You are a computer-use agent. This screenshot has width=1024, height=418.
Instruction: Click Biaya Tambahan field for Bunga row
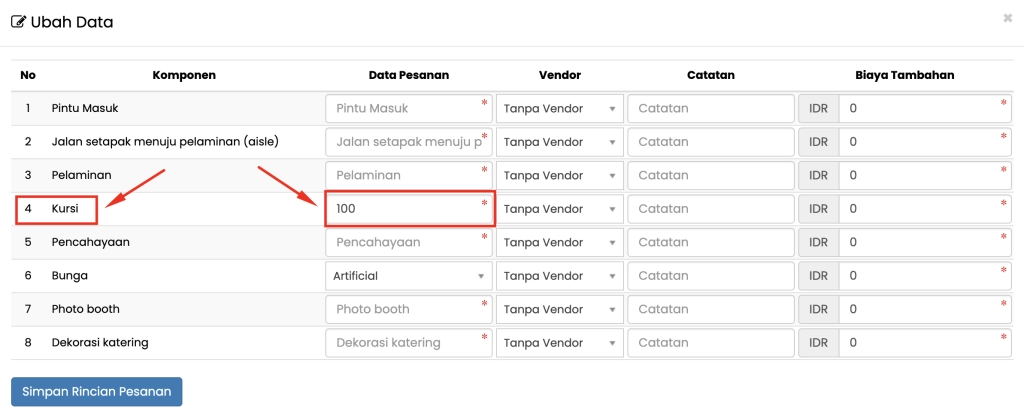tap(924, 276)
